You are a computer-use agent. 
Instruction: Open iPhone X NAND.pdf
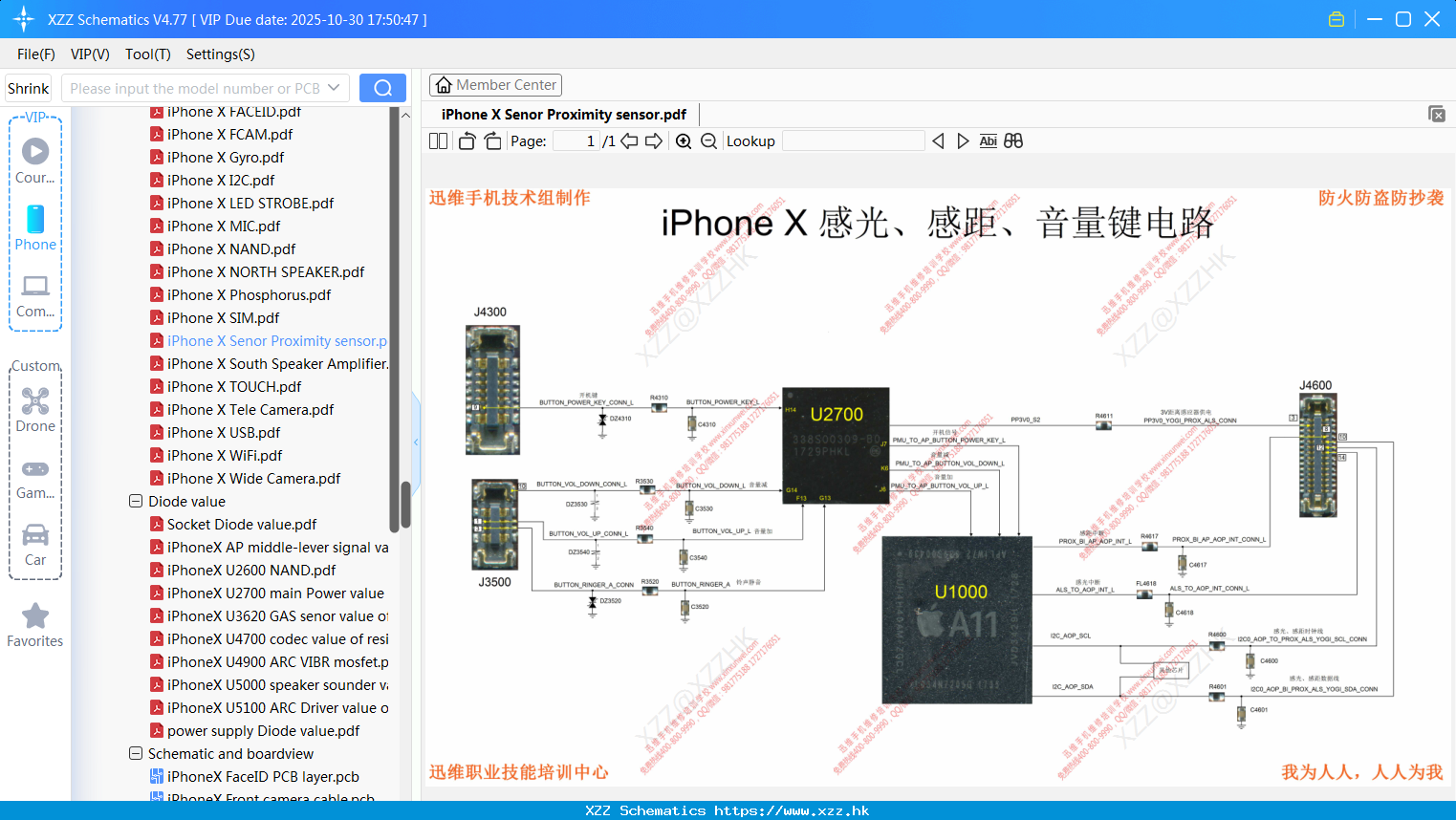click(231, 249)
